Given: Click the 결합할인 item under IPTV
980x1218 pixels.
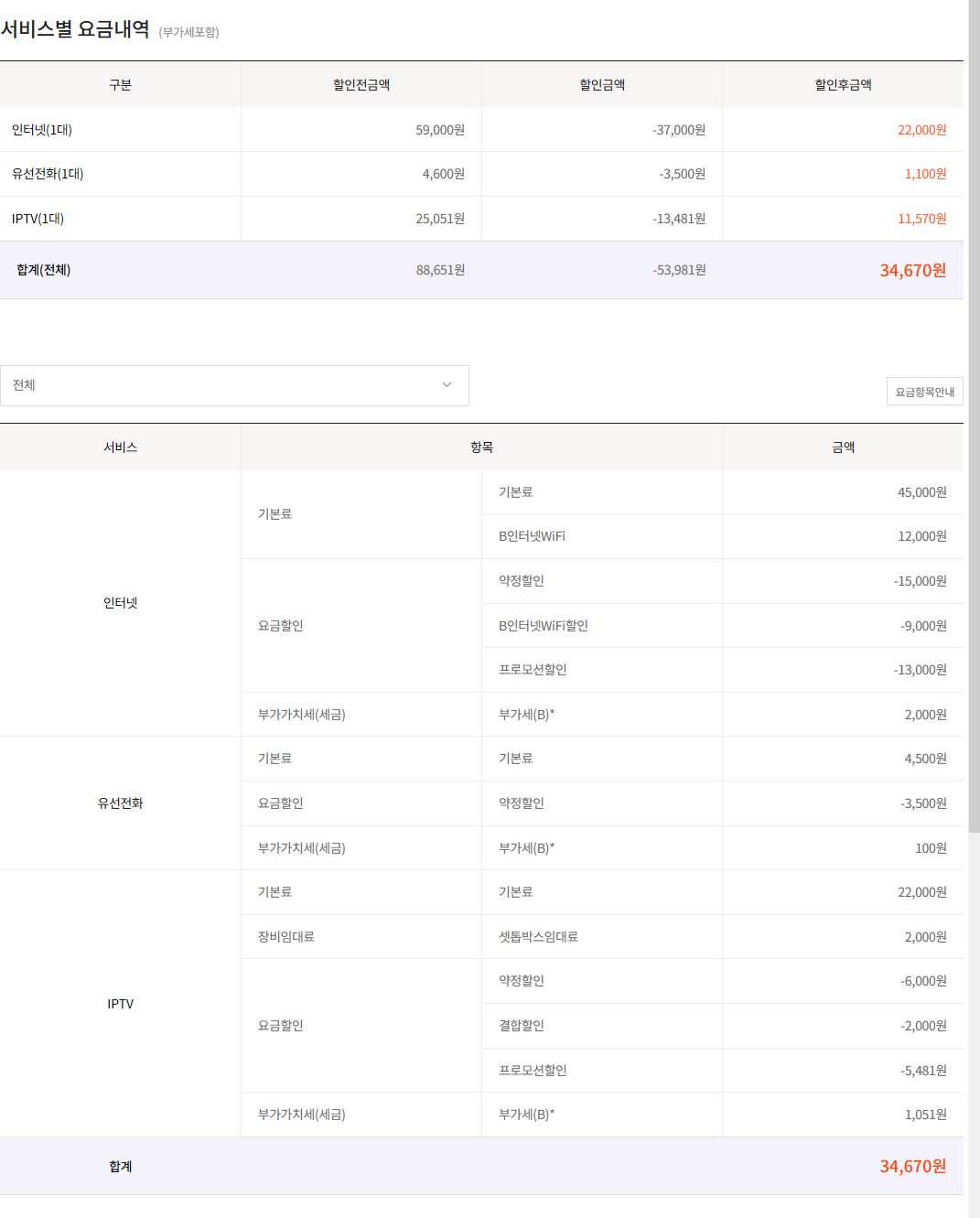Looking at the screenshot, I should pyautogui.click(x=522, y=1026).
